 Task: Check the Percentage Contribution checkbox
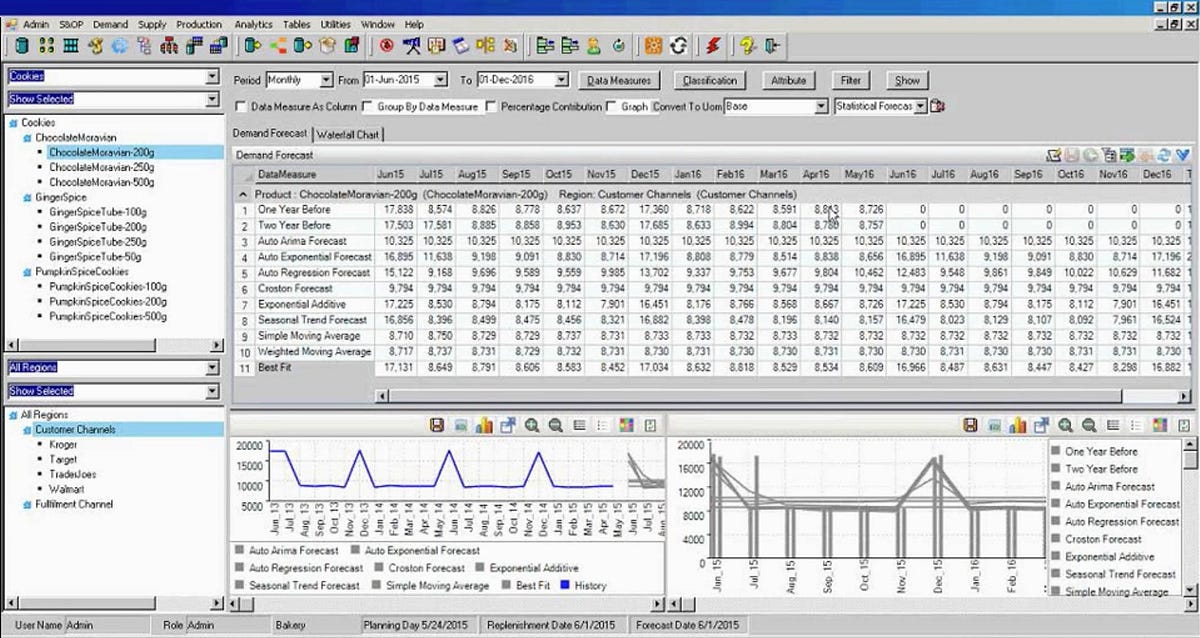[x=491, y=106]
